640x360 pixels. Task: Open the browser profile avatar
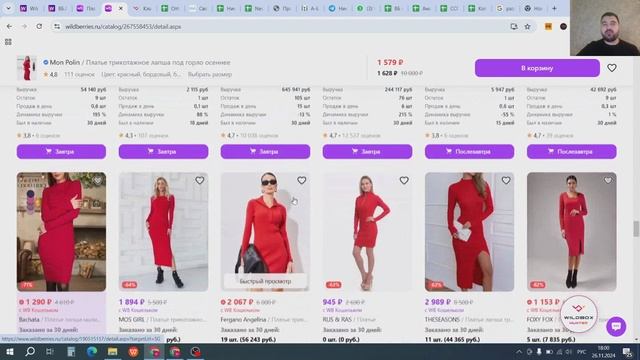563,27
